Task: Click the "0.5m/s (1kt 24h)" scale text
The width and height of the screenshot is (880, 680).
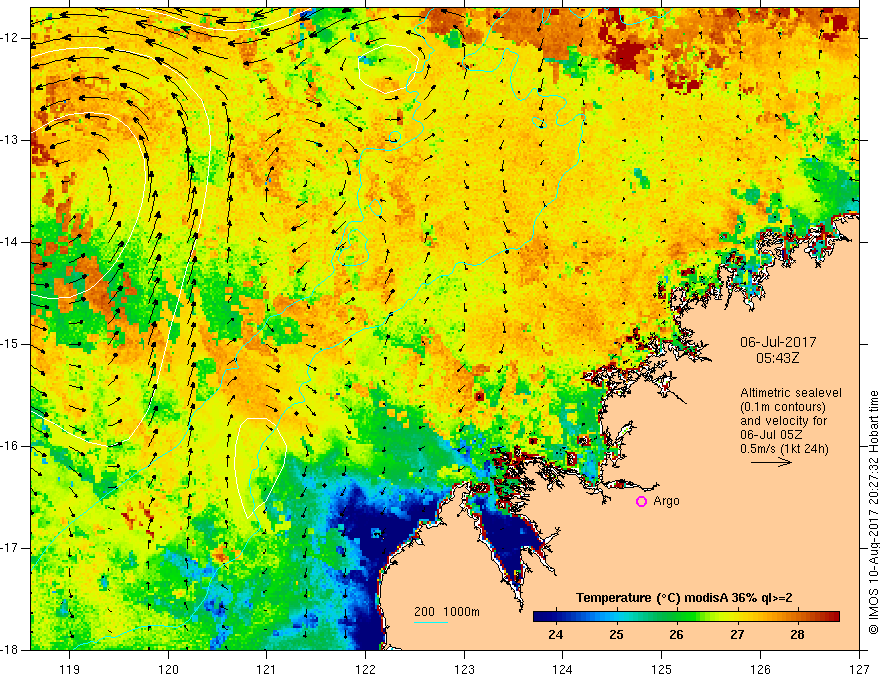Action: [x=785, y=449]
